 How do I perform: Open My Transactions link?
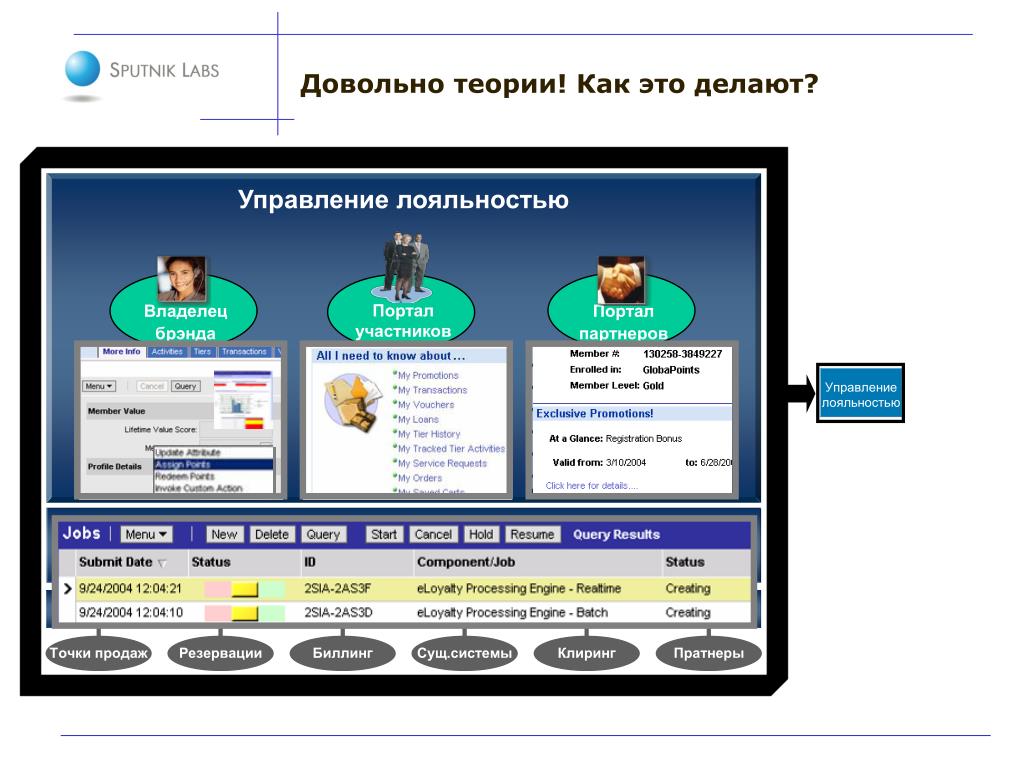click(432, 390)
